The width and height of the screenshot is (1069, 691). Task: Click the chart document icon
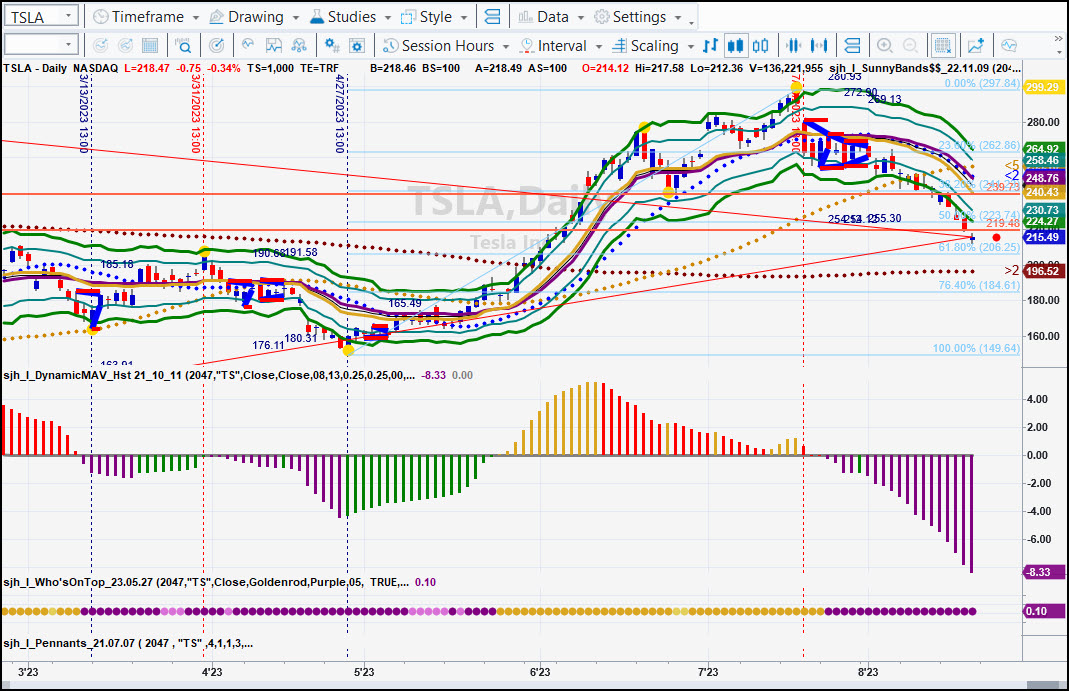coord(273,46)
